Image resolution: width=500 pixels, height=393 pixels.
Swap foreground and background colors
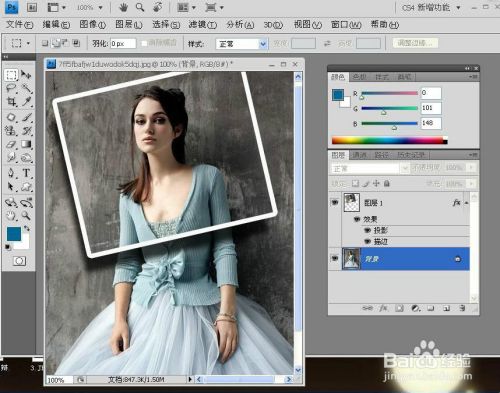(27, 228)
